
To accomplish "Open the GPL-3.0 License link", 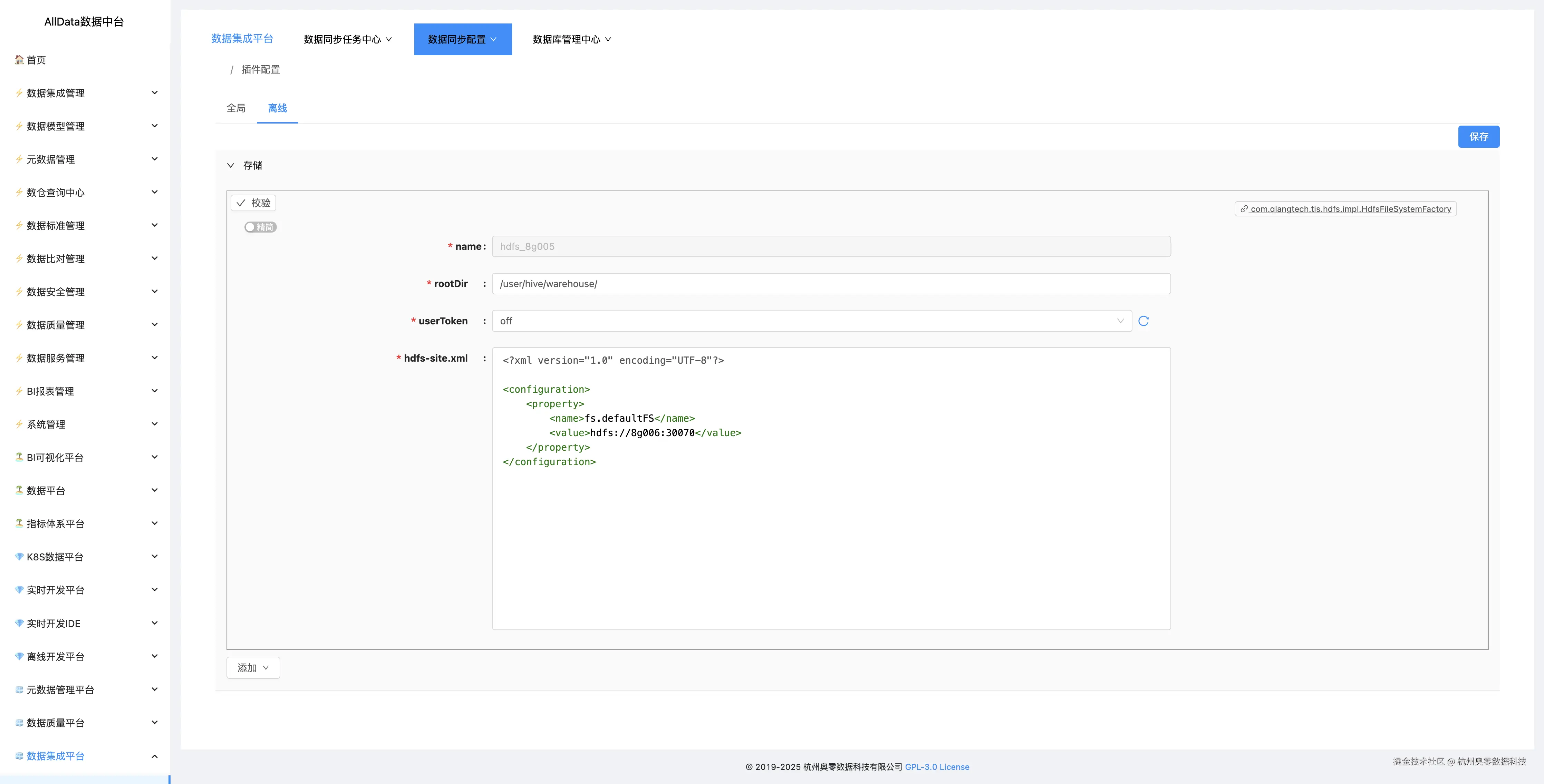I will (x=937, y=767).
